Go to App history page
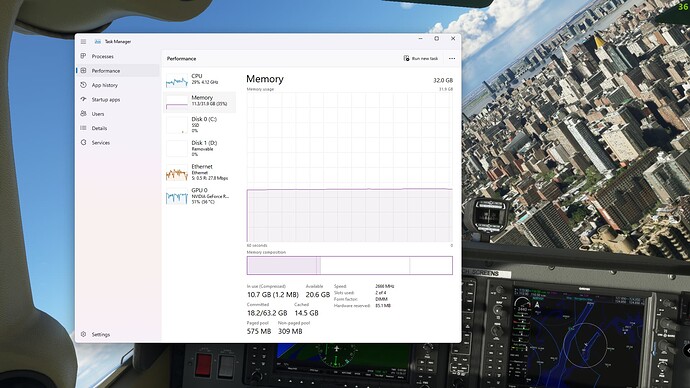 (117, 85)
